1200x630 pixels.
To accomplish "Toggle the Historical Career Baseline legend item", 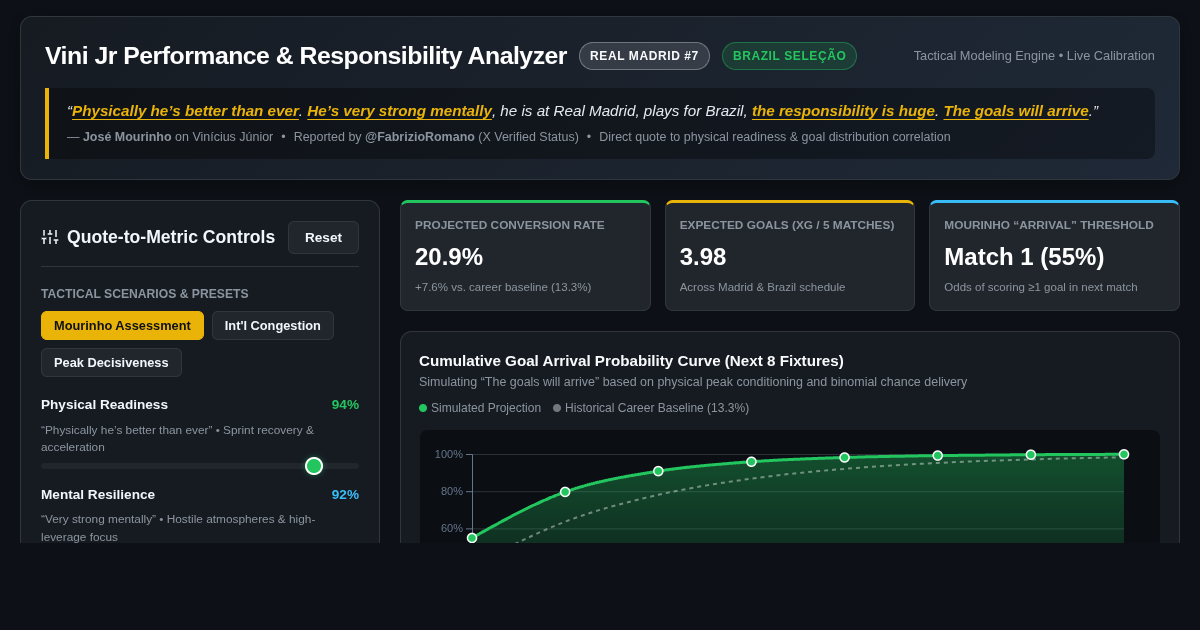I will 651,408.
